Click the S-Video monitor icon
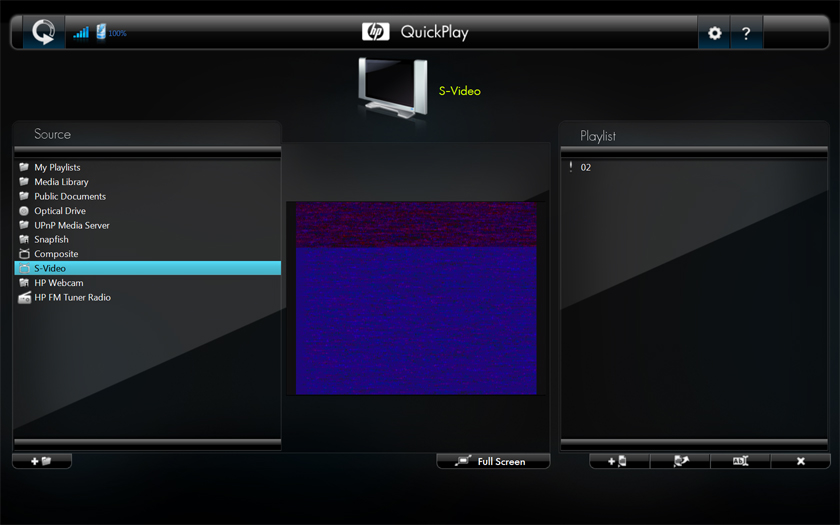 click(x=393, y=88)
